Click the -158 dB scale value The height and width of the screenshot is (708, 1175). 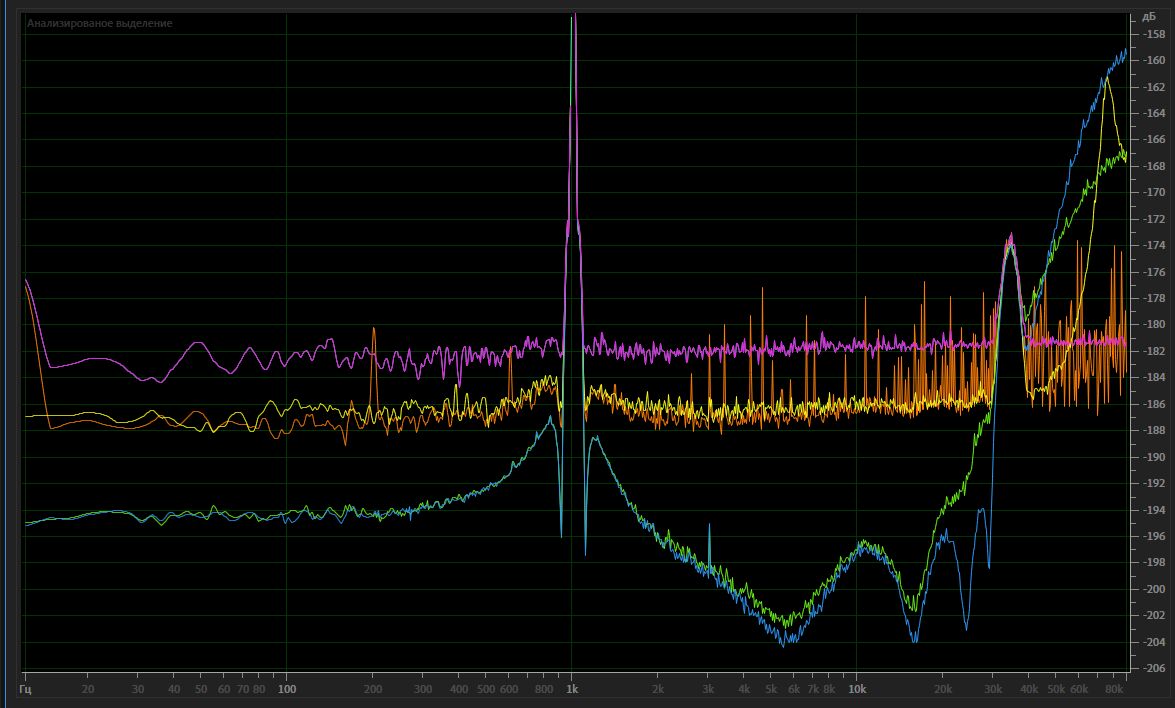[x=1153, y=34]
